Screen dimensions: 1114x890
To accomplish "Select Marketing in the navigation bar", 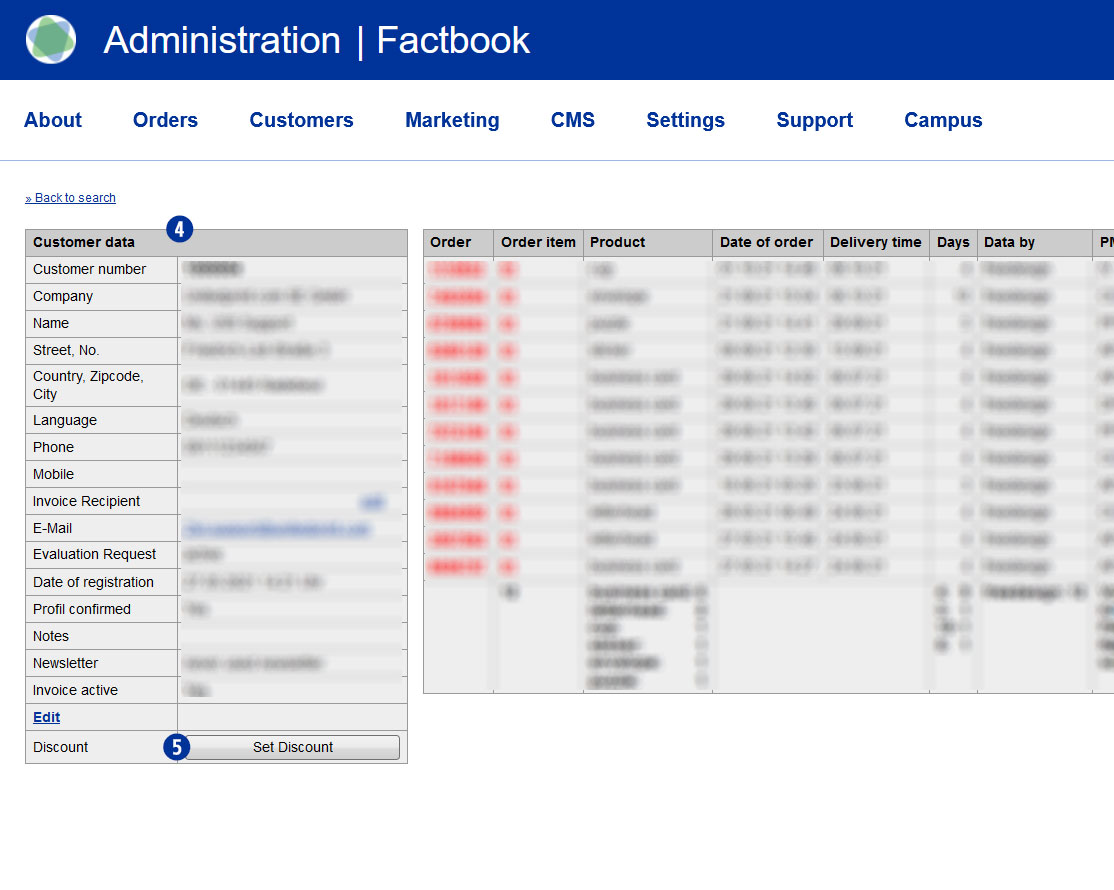I will pyautogui.click(x=452, y=120).
